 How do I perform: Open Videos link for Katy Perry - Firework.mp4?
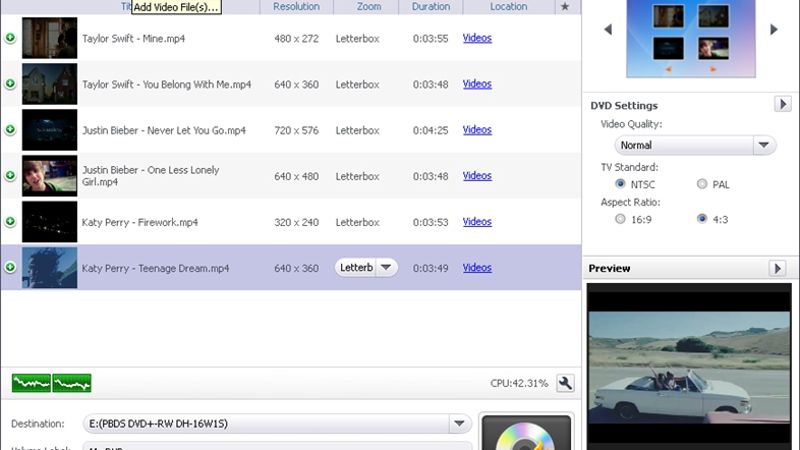(x=477, y=221)
